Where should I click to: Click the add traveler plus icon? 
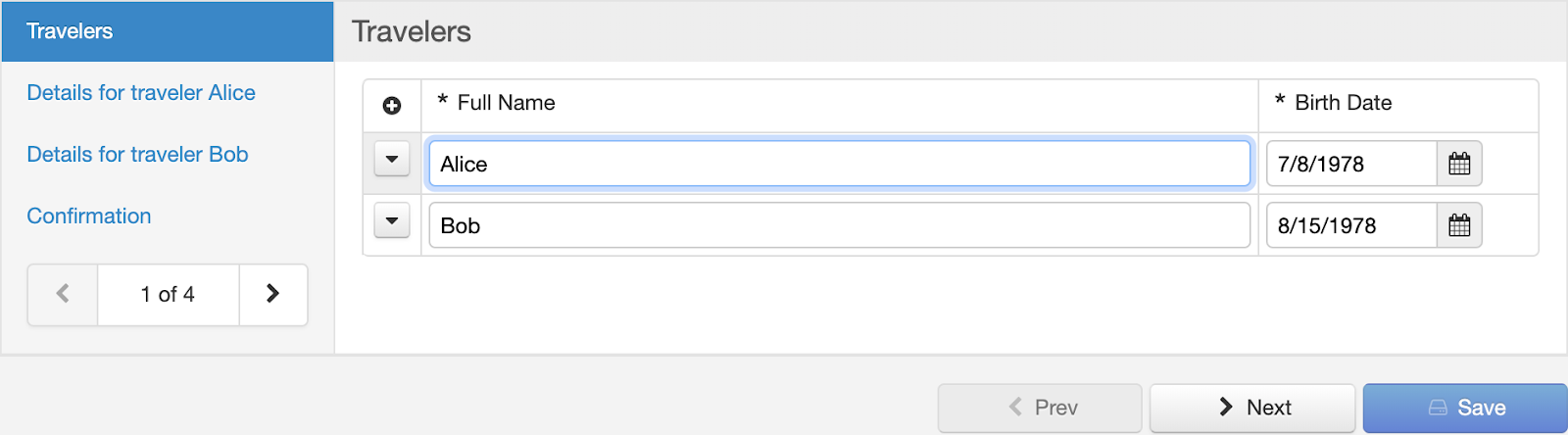coord(392,106)
